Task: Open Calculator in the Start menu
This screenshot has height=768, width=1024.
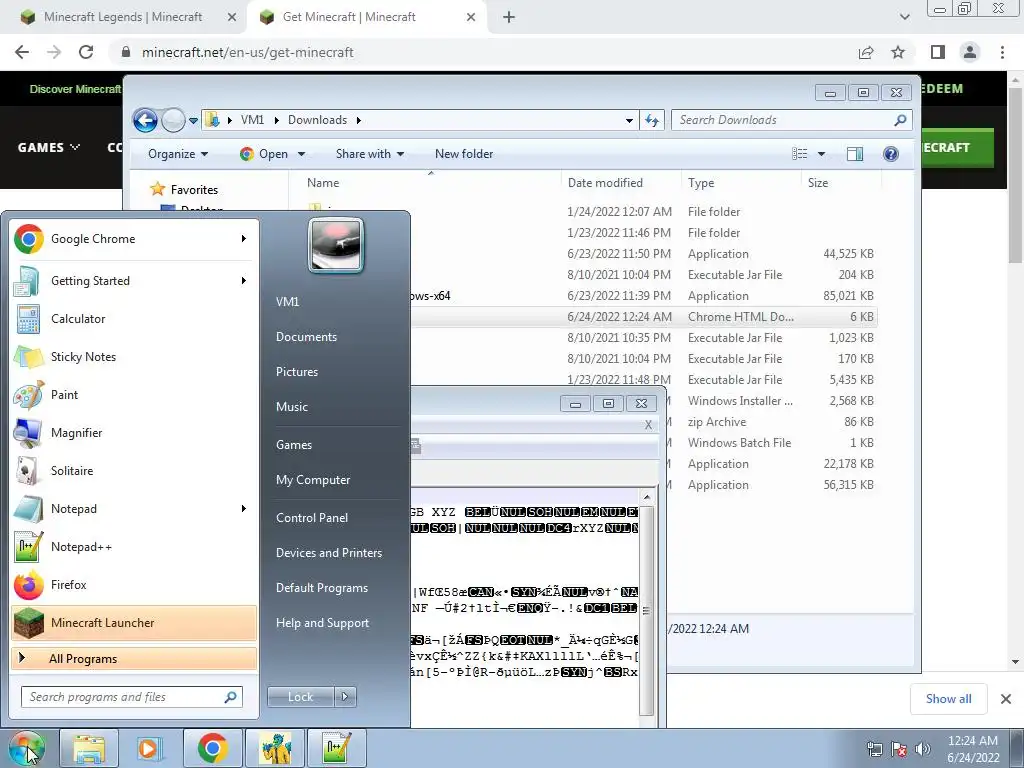Action: click(134, 319)
